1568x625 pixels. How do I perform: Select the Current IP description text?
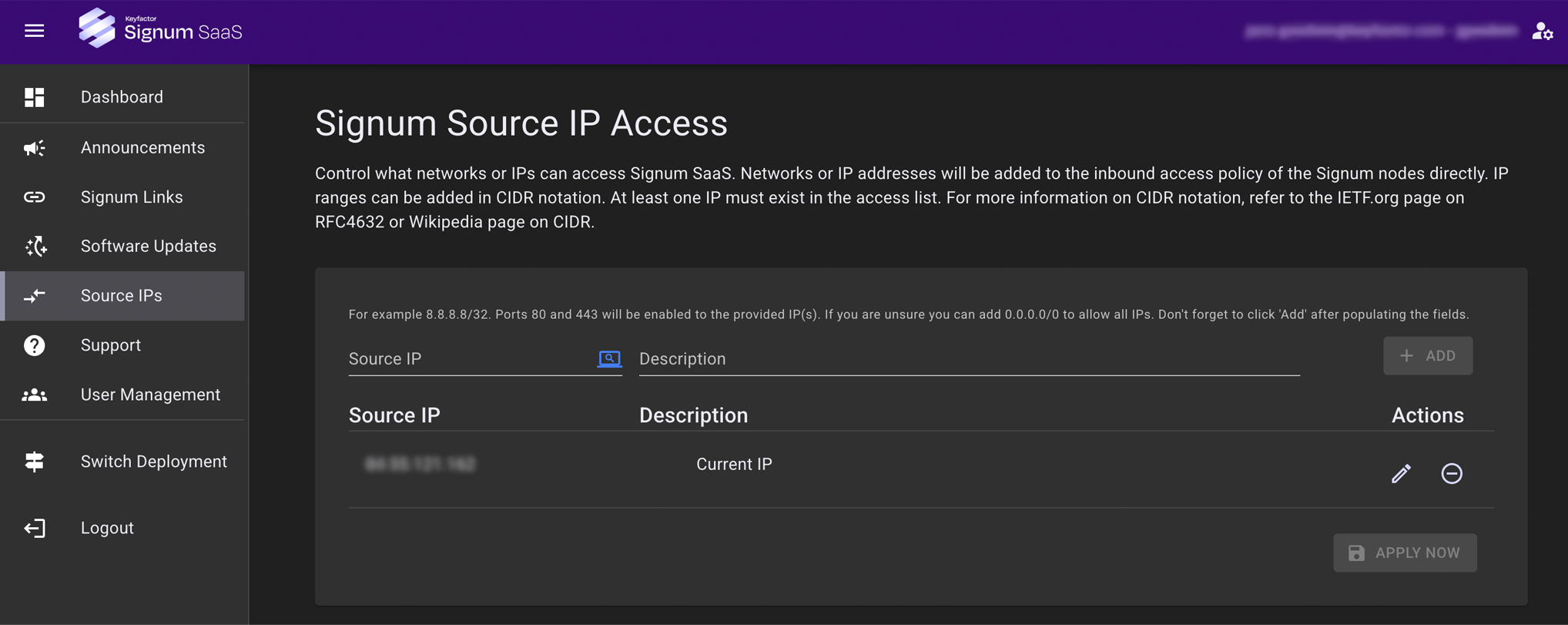(734, 464)
